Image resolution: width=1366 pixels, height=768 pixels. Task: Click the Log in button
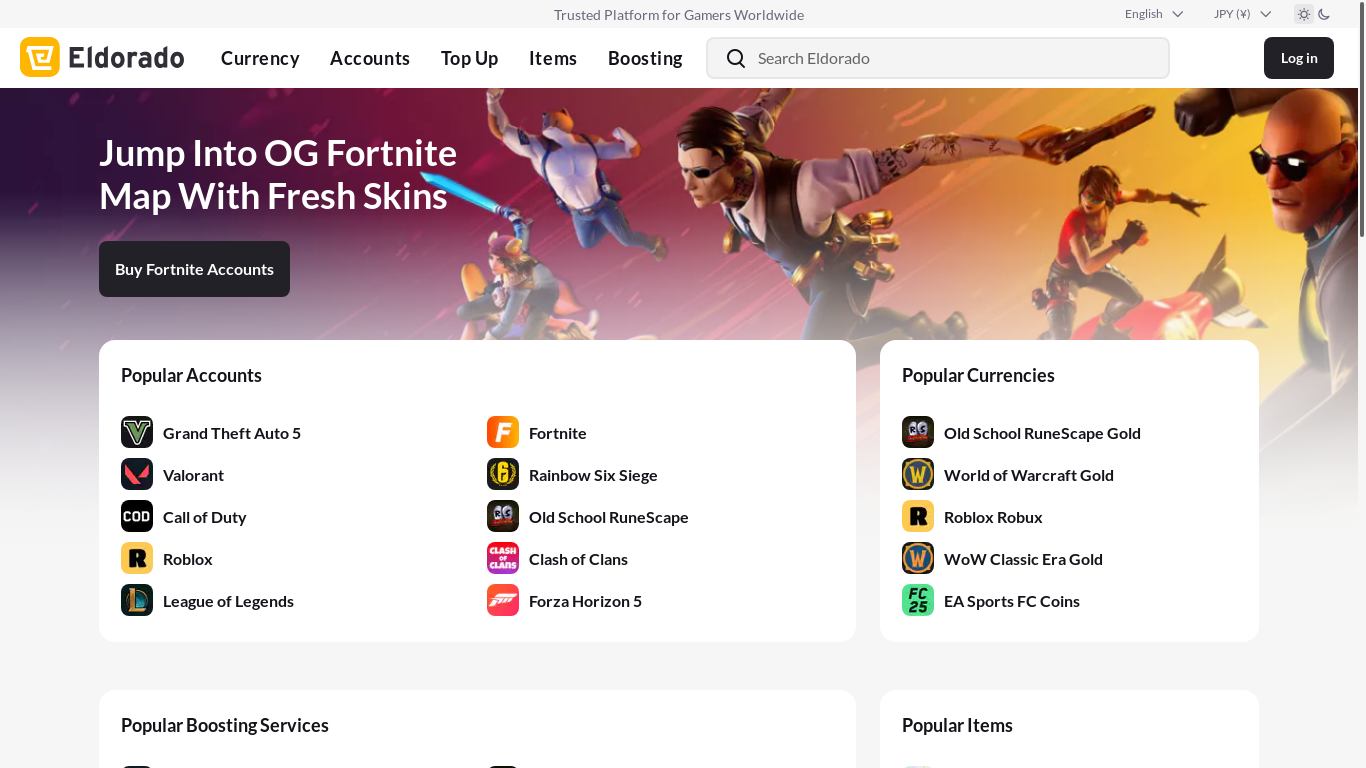click(1299, 58)
